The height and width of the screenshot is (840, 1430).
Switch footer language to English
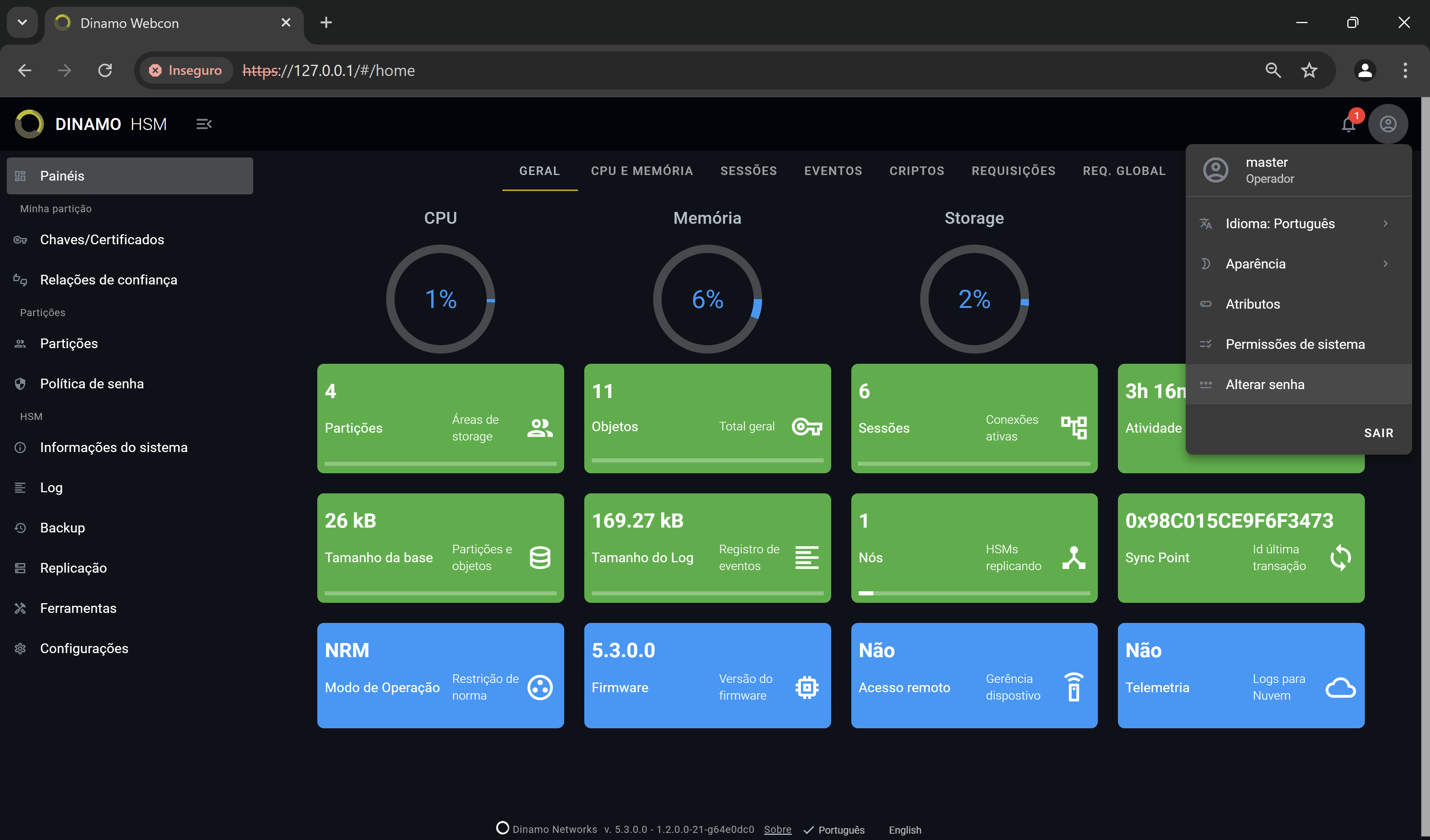pyautogui.click(x=905, y=830)
